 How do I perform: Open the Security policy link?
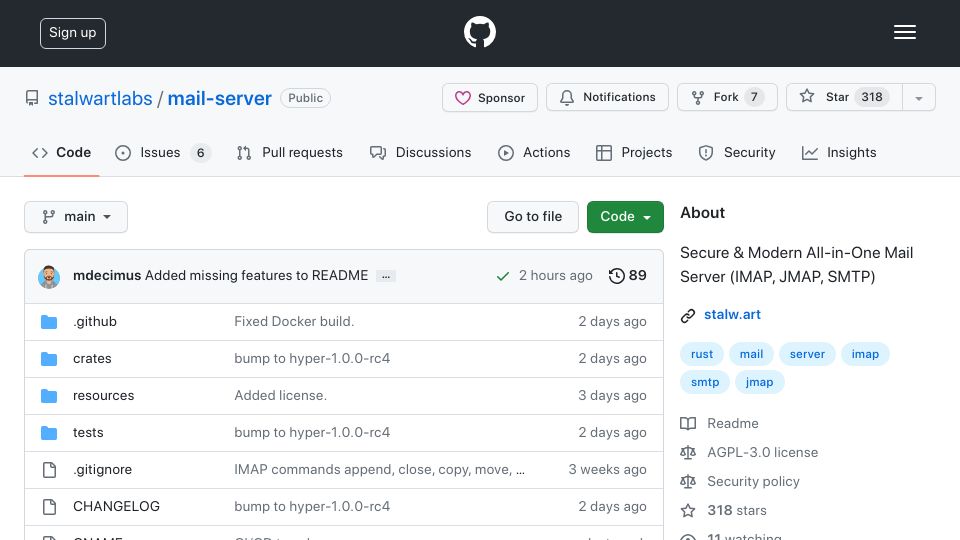coord(753,482)
